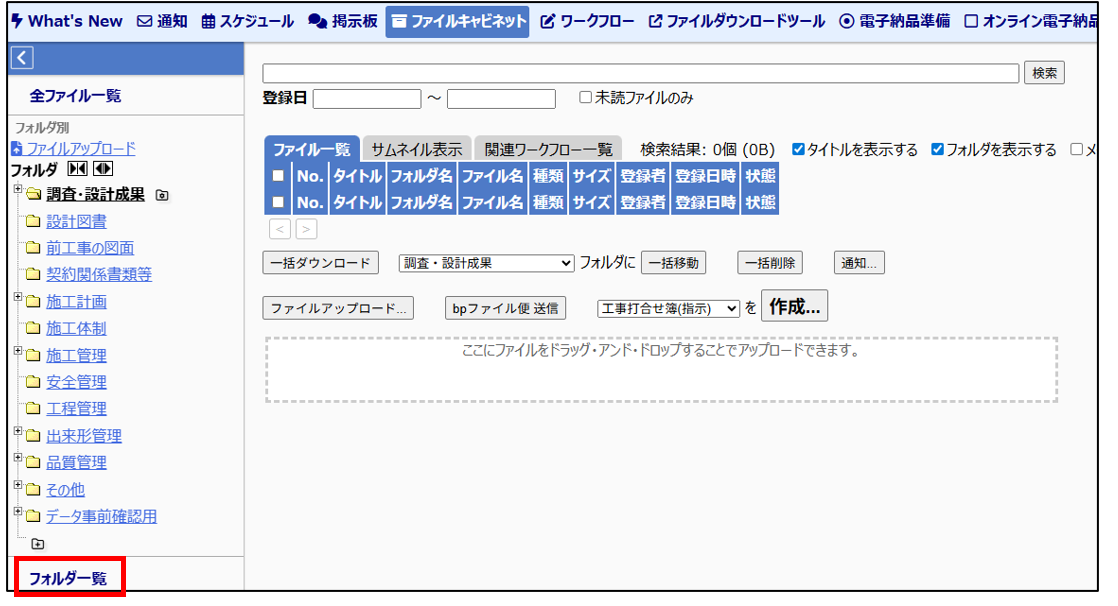This screenshot has height=606, width=1118.
Task: Click the search text input field
Action: pyautogui.click(x=640, y=73)
